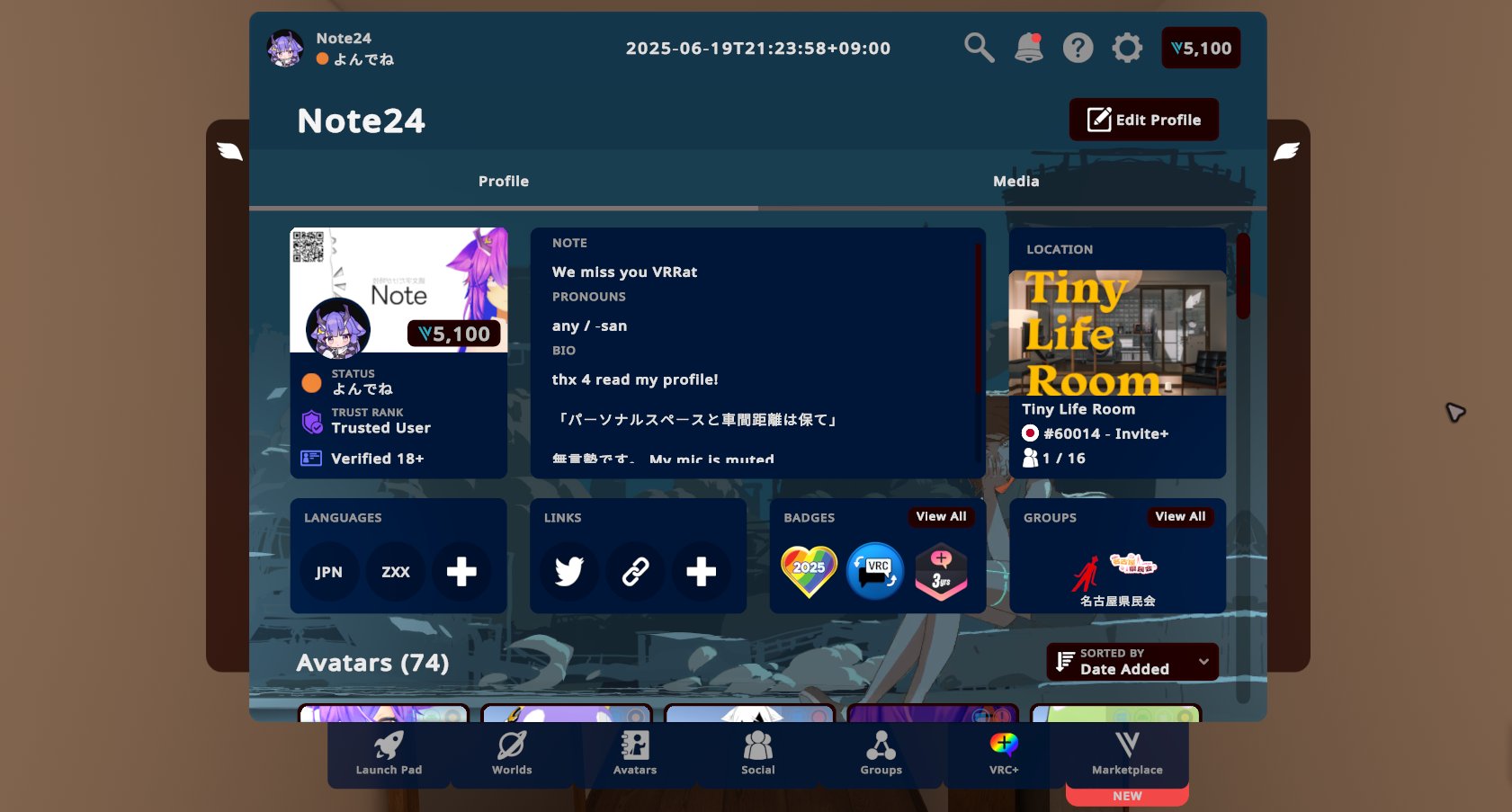Open the Marketplace tab

tap(1127, 754)
